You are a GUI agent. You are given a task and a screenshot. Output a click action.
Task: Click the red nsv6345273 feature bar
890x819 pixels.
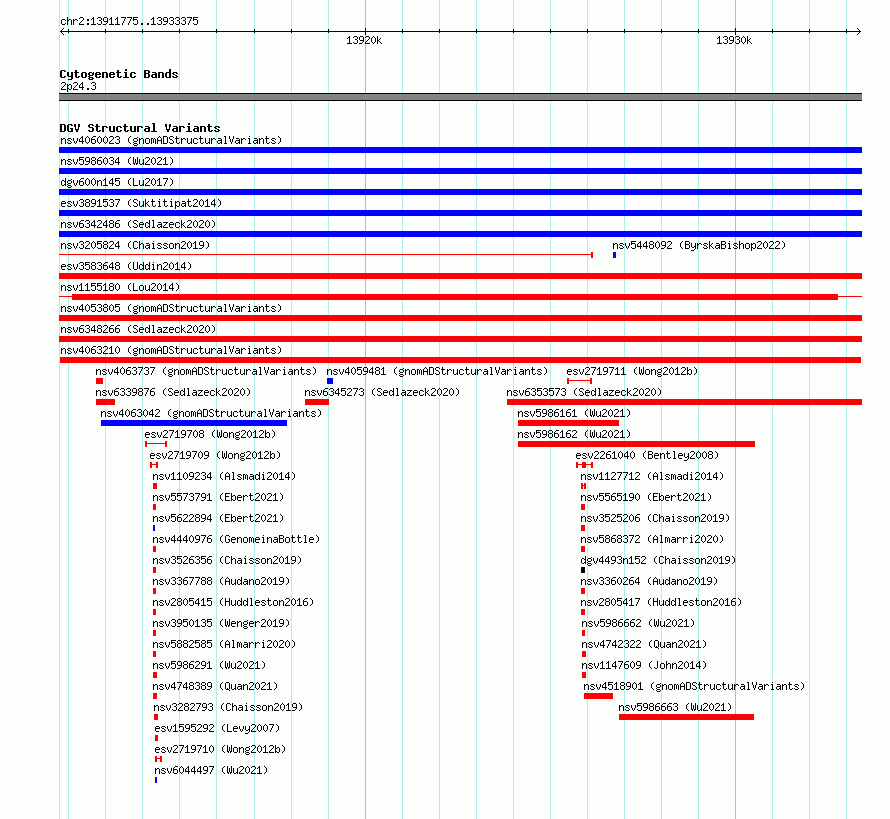[317, 402]
